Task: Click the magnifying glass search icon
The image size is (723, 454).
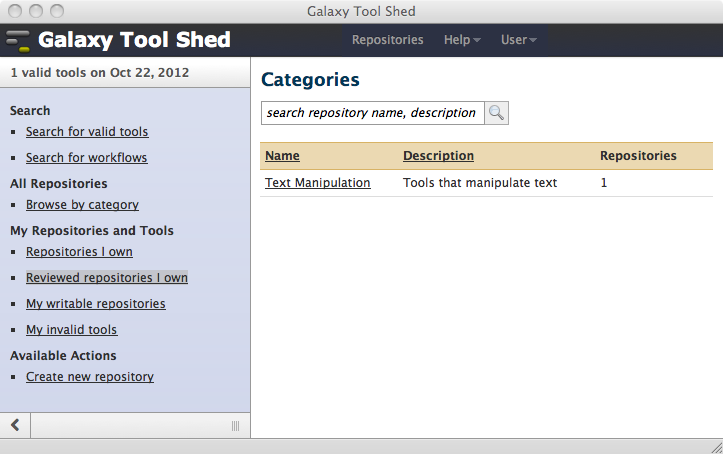Action: (x=497, y=113)
